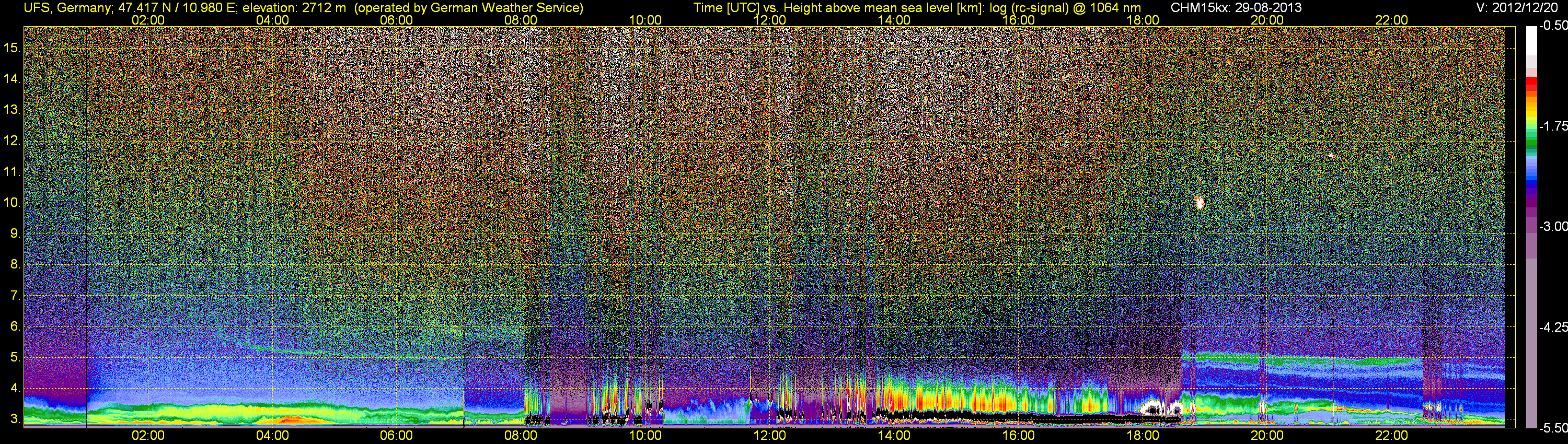Click the 9 km height axis label
This screenshot has width=1568, height=444.
click(x=15, y=233)
